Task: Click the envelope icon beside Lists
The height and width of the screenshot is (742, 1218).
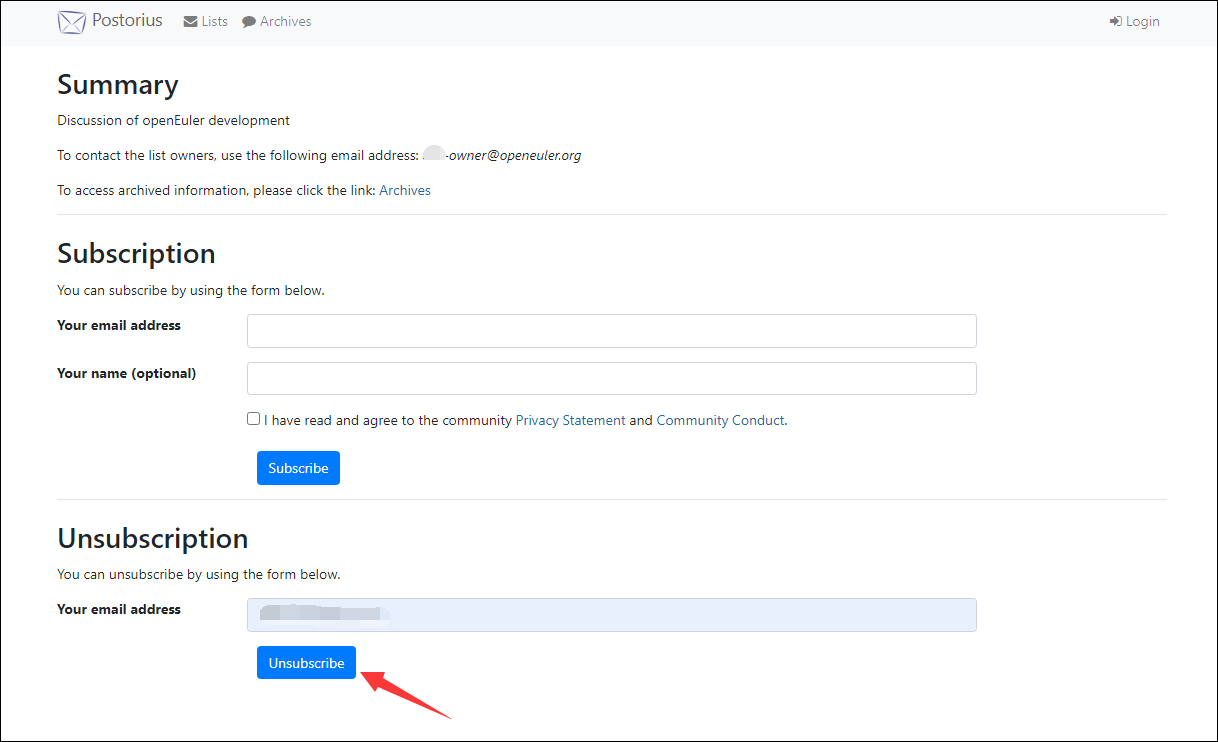Action: click(190, 22)
